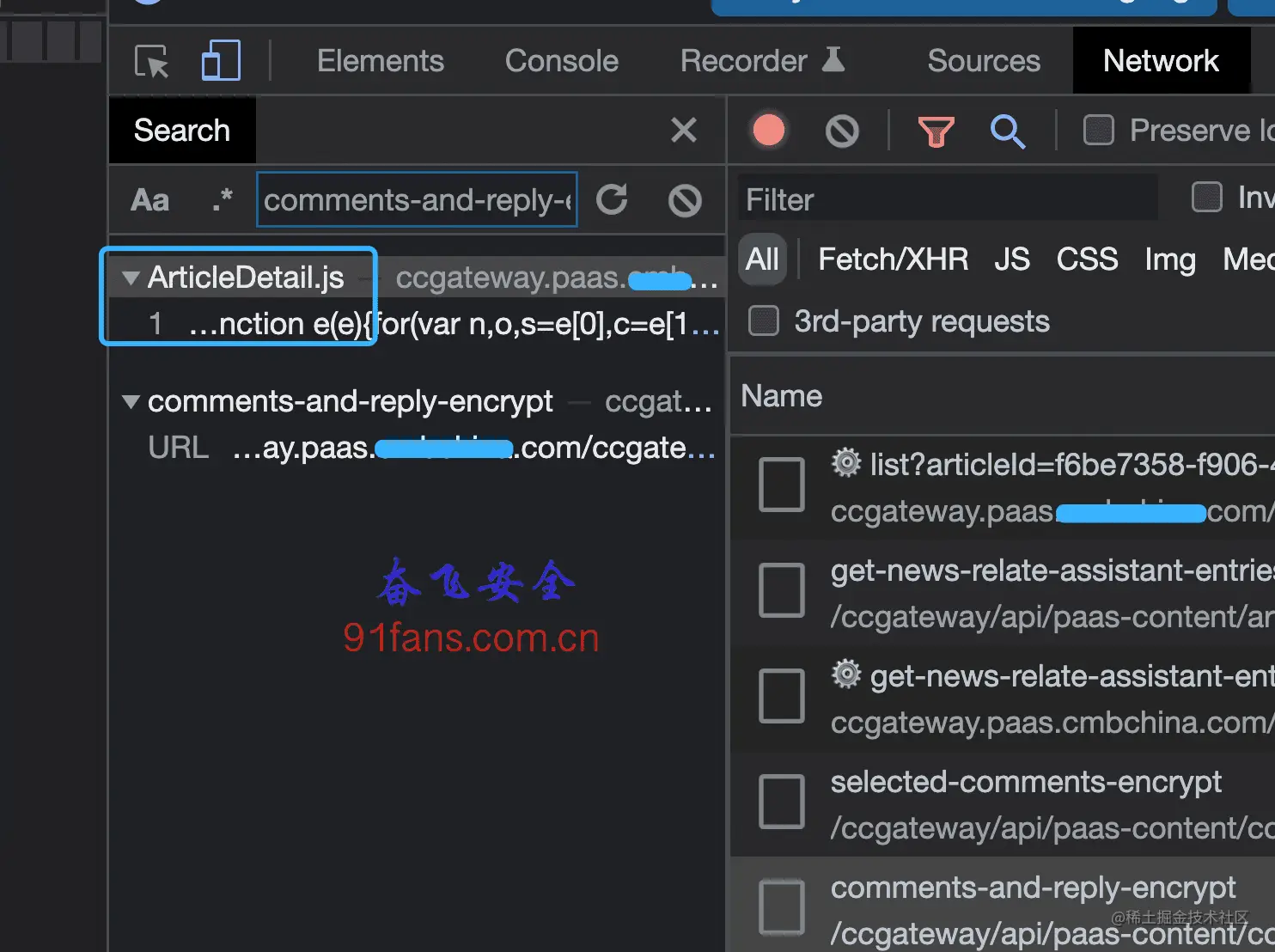Screen dimensions: 1275x952
Task: Focus the search query input field
Action: point(417,200)
